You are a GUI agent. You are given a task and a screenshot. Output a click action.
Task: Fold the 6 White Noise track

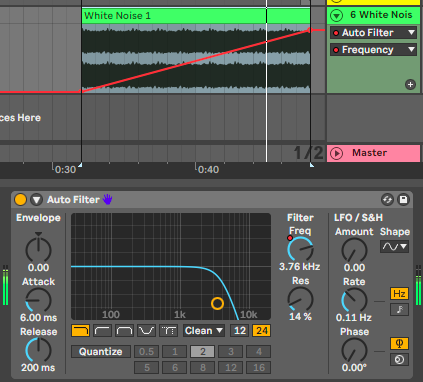pyautogui.click(x=336, y=15)
